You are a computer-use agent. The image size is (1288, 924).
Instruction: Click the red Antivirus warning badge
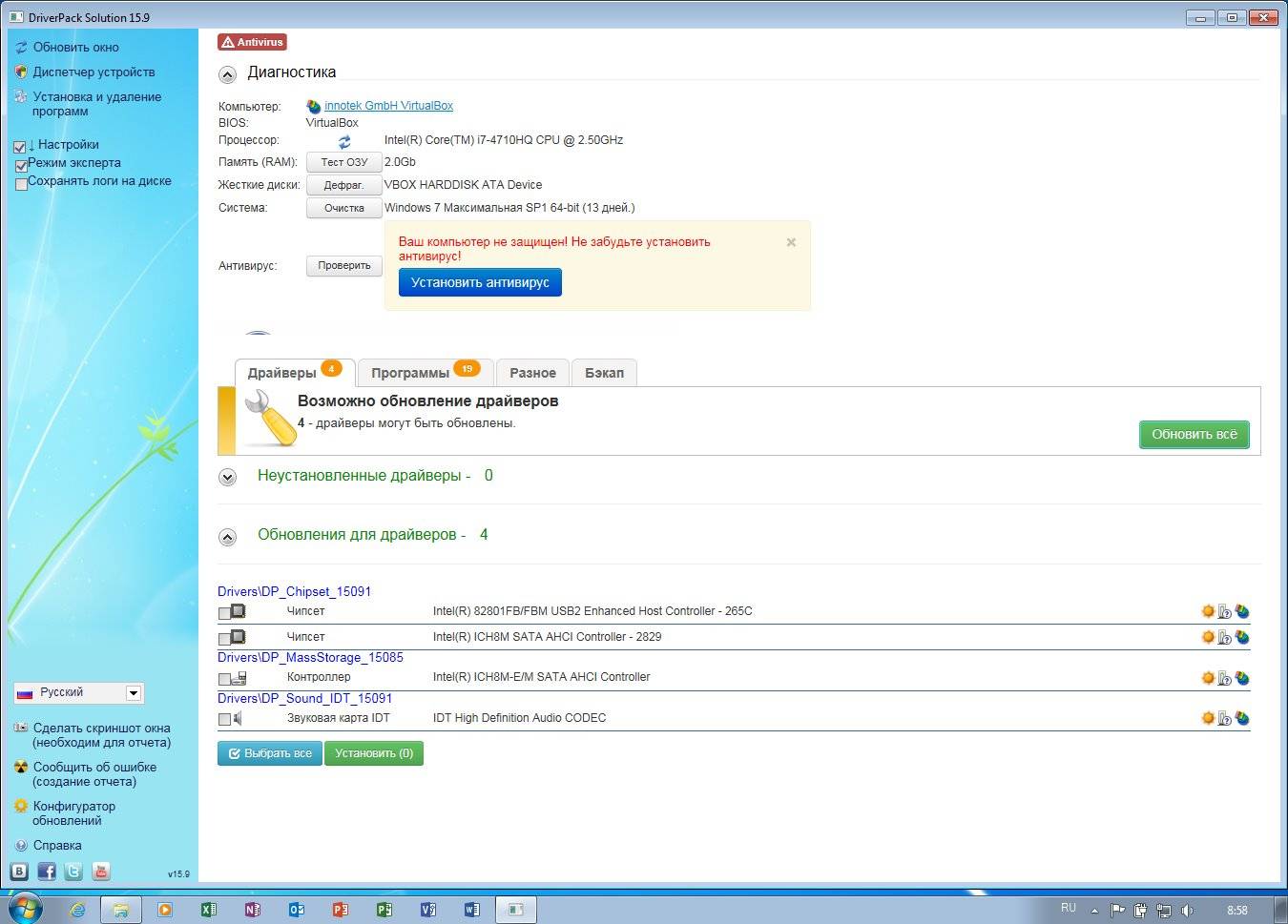click(x=252, y=42)
